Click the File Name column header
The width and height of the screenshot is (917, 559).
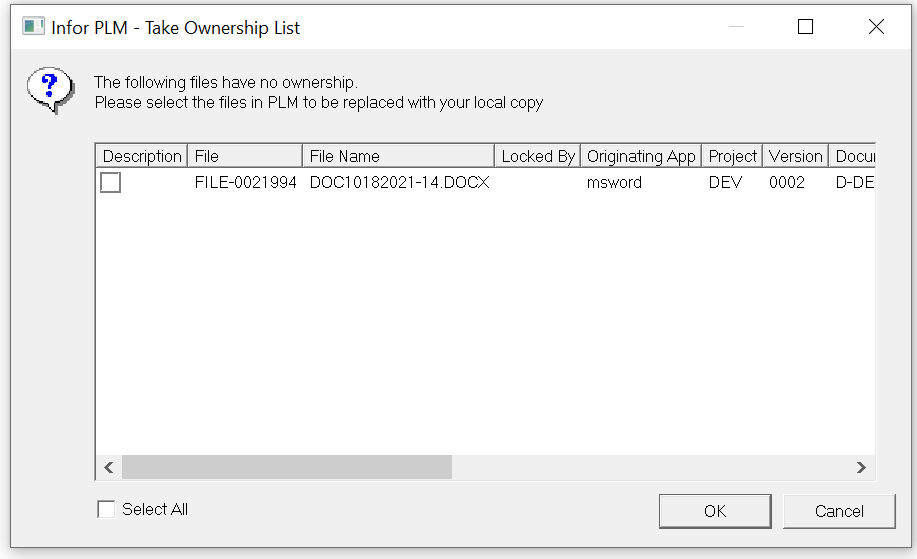[398, 156]
